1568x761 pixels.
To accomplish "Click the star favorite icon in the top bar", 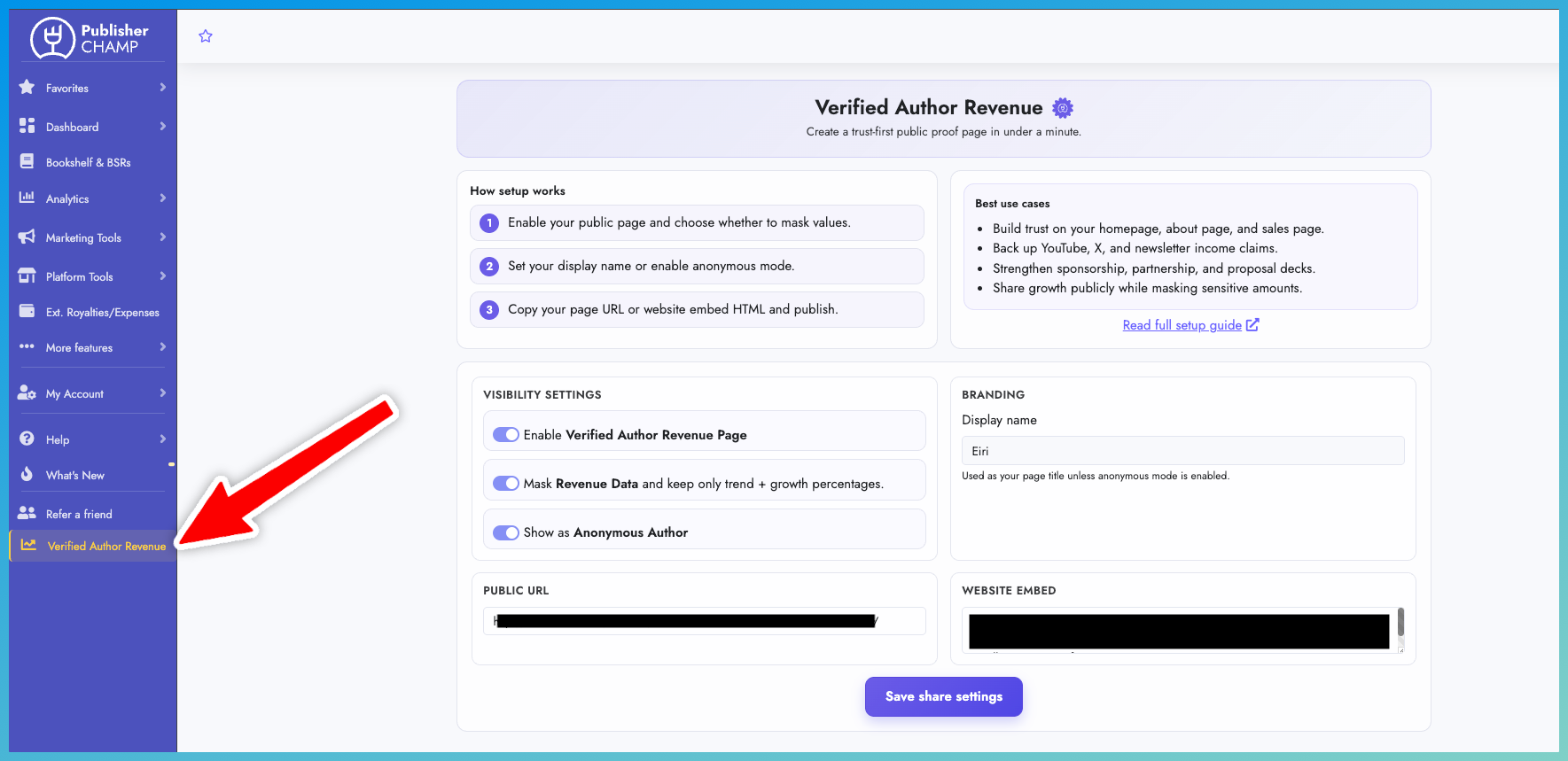I will [206, 36].
